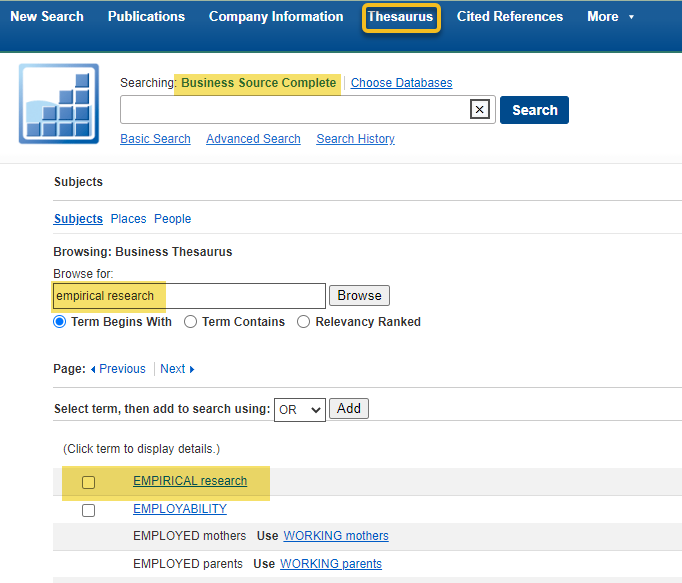Check the EMPLOYABILITY checkbox
This screenshot has width=682, height=583.
(x=89, y=510)
